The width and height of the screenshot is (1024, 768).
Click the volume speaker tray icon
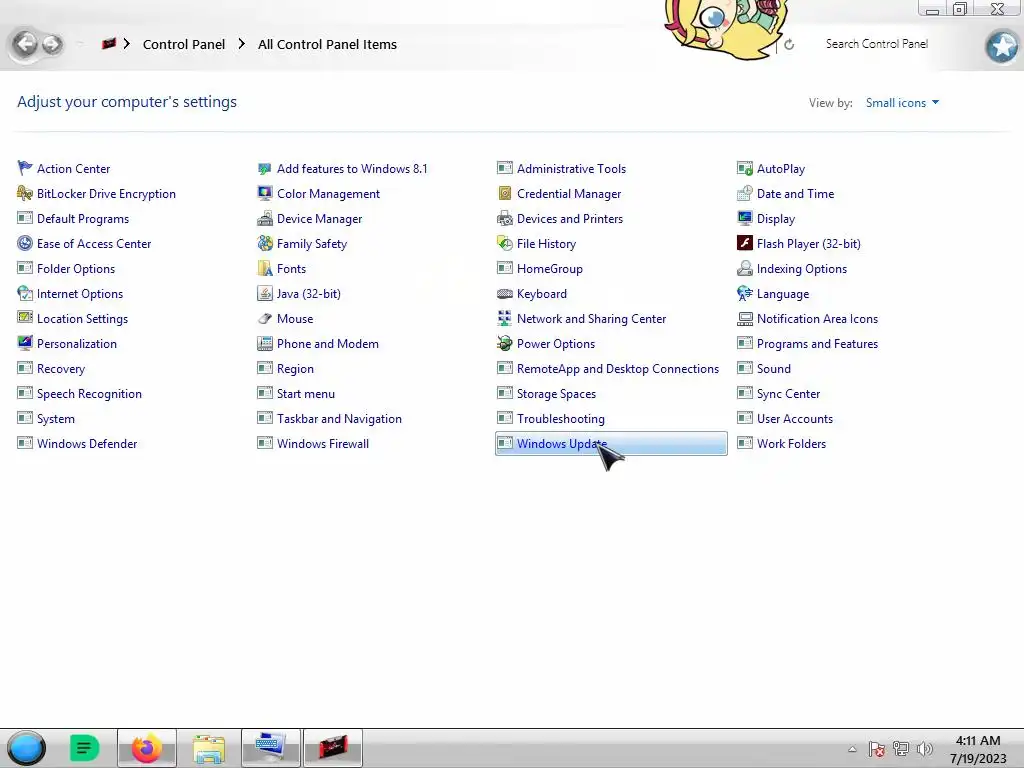click(925, 749)
